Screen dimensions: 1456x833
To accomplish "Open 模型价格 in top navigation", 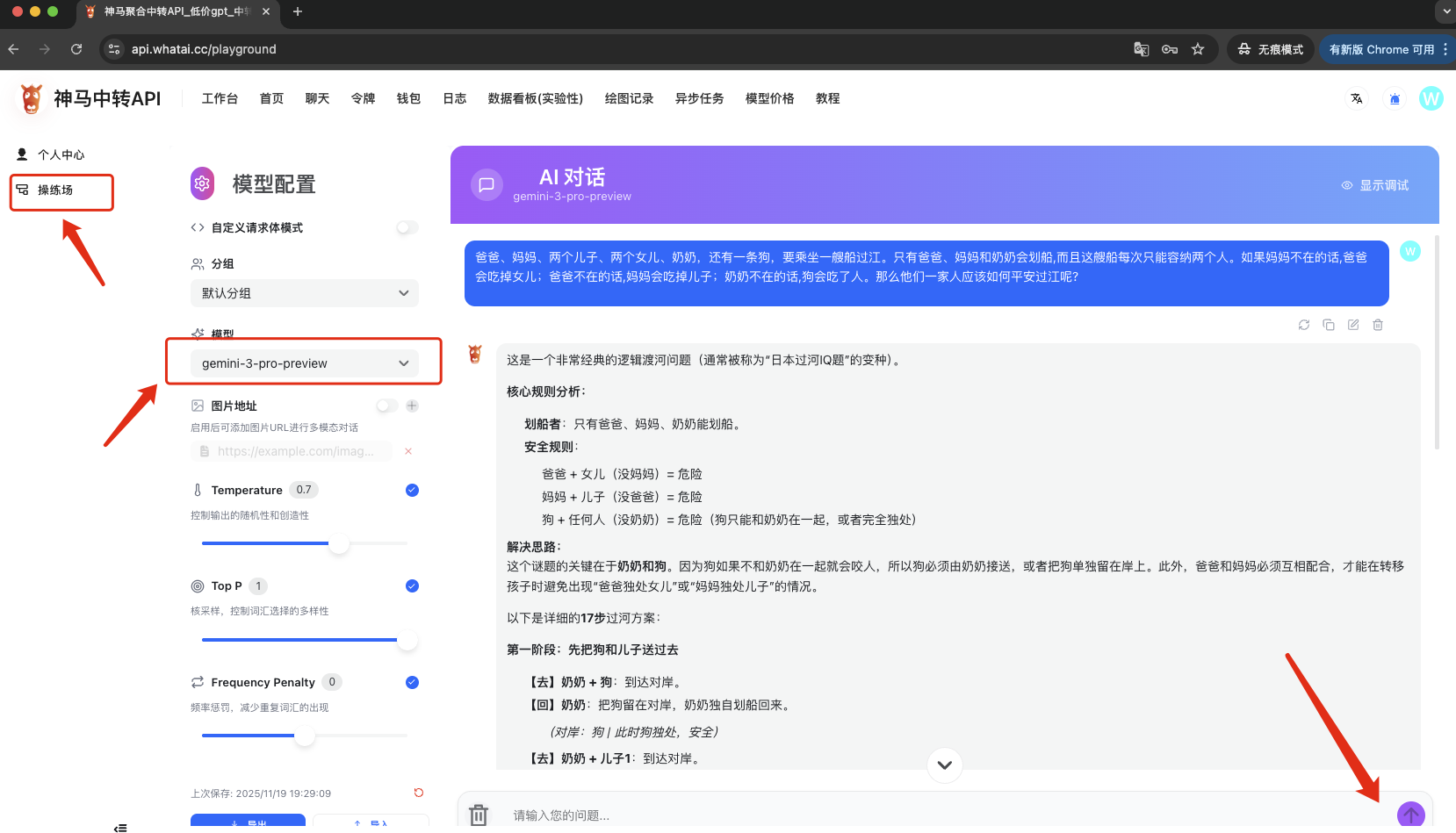I will click(x=769, y=98).
